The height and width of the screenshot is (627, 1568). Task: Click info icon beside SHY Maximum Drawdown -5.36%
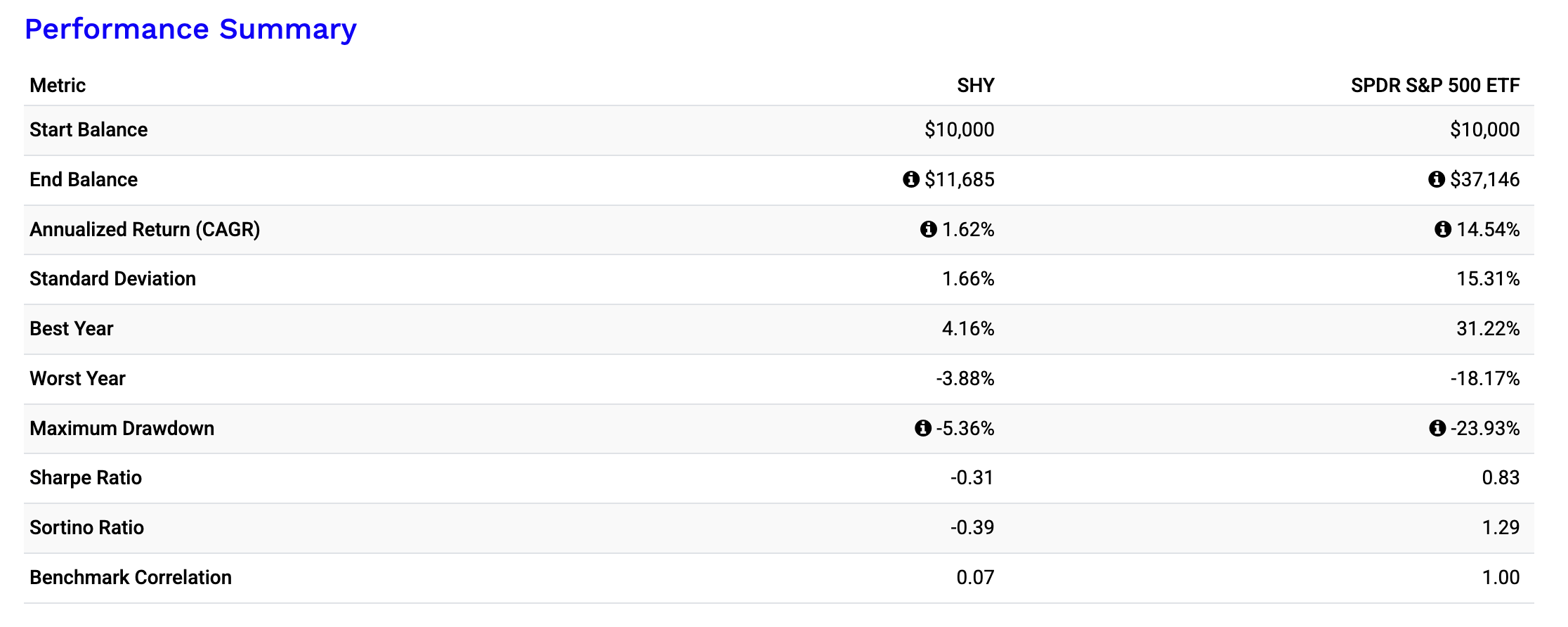pyautogui.click(x=922, y=428)
